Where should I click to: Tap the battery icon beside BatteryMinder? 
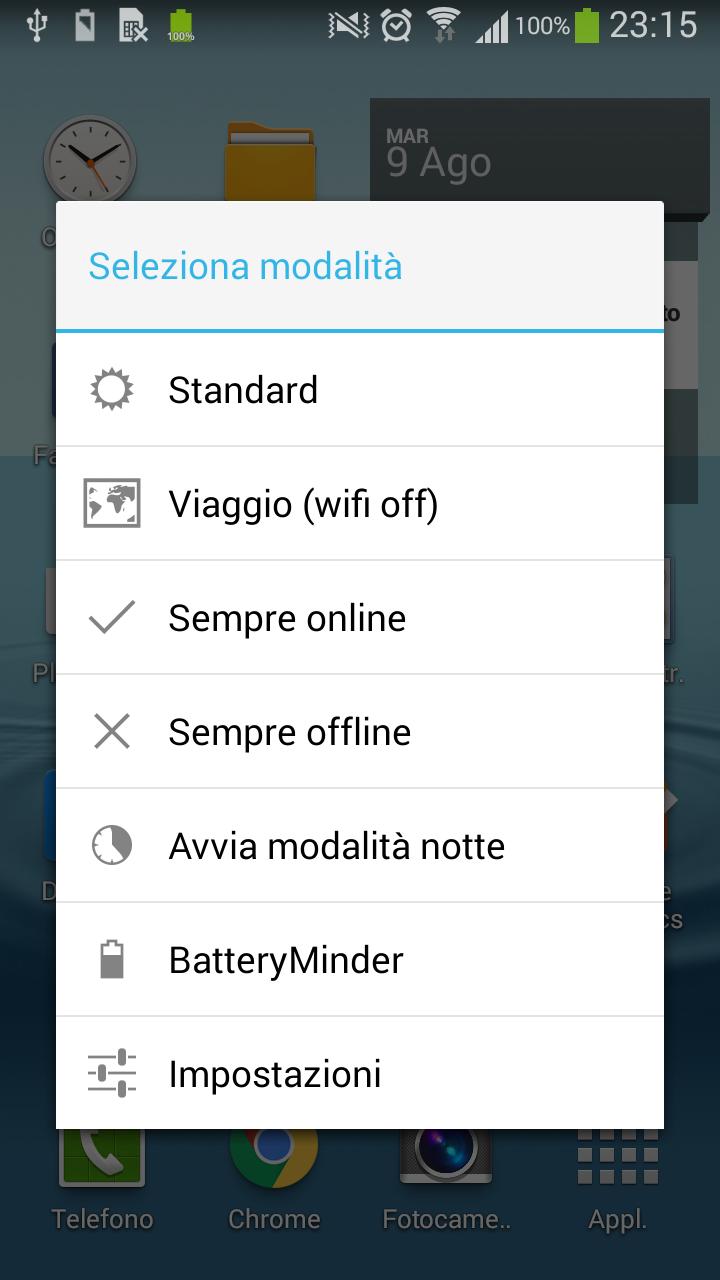(x=111, y=960)
